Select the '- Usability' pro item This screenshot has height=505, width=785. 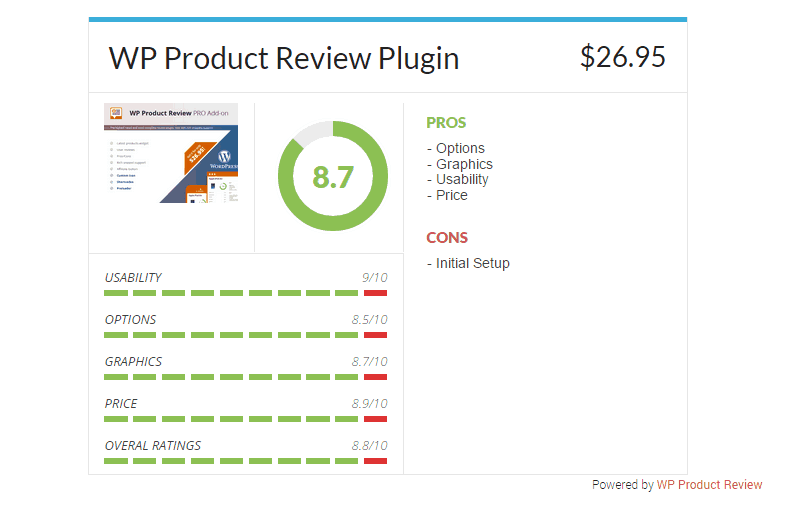click(x=458, y=179)
